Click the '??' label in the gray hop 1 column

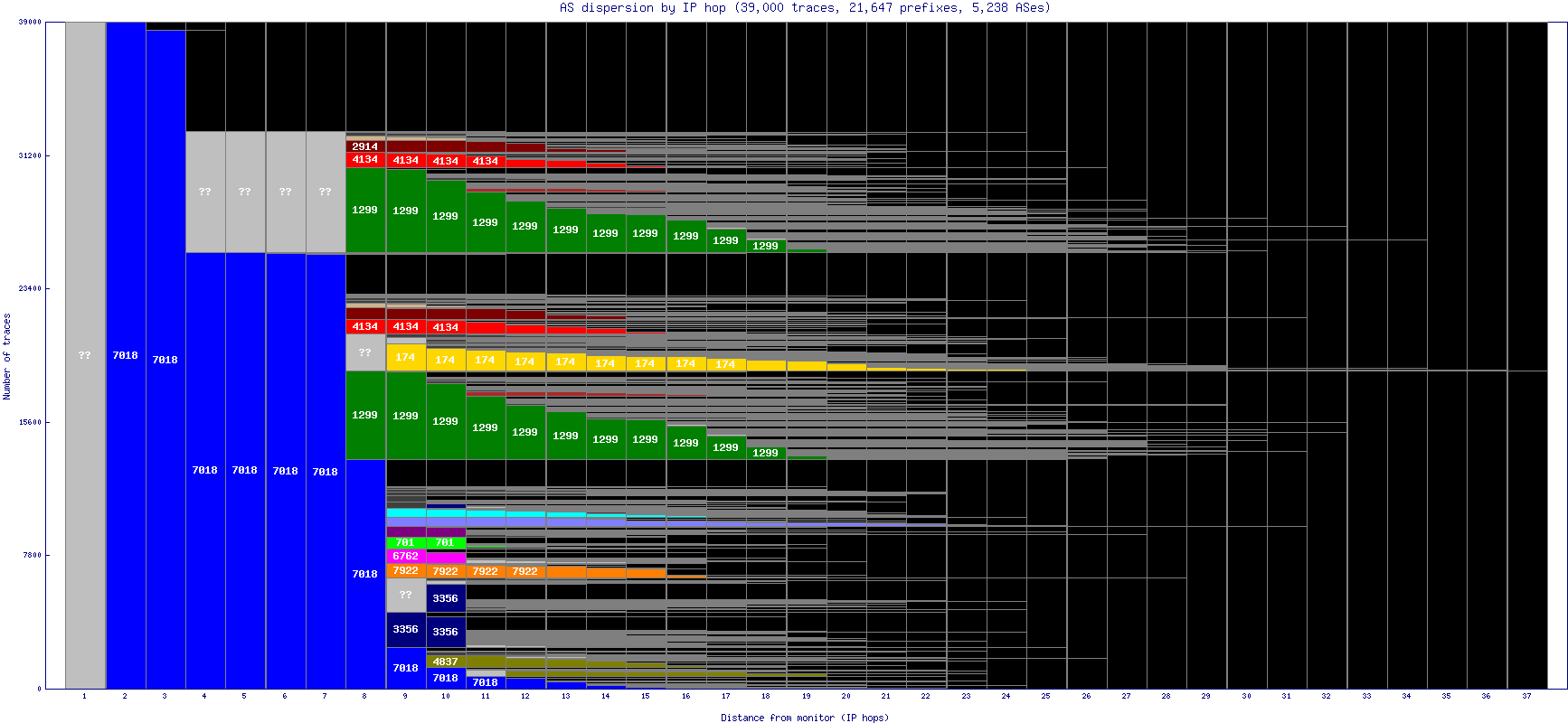[x=85, y=355]
